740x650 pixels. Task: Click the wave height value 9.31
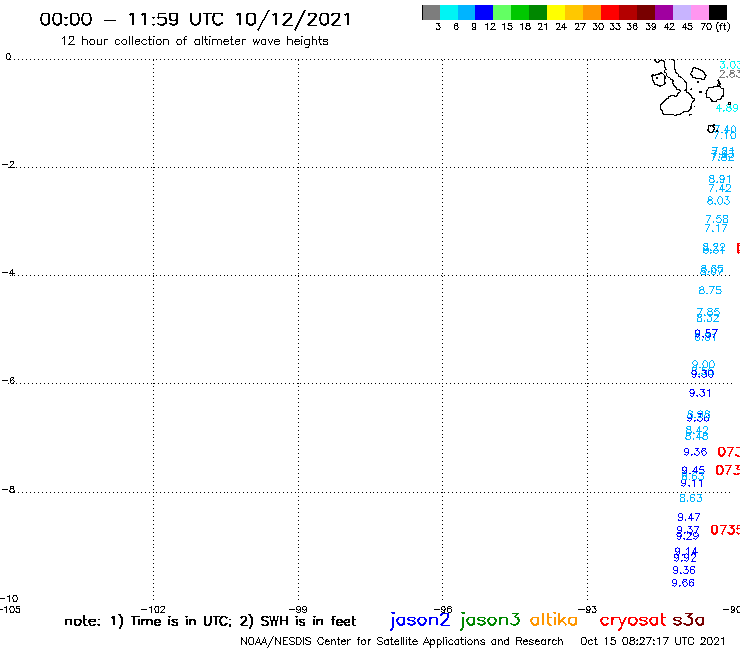(x=699, y=393)
